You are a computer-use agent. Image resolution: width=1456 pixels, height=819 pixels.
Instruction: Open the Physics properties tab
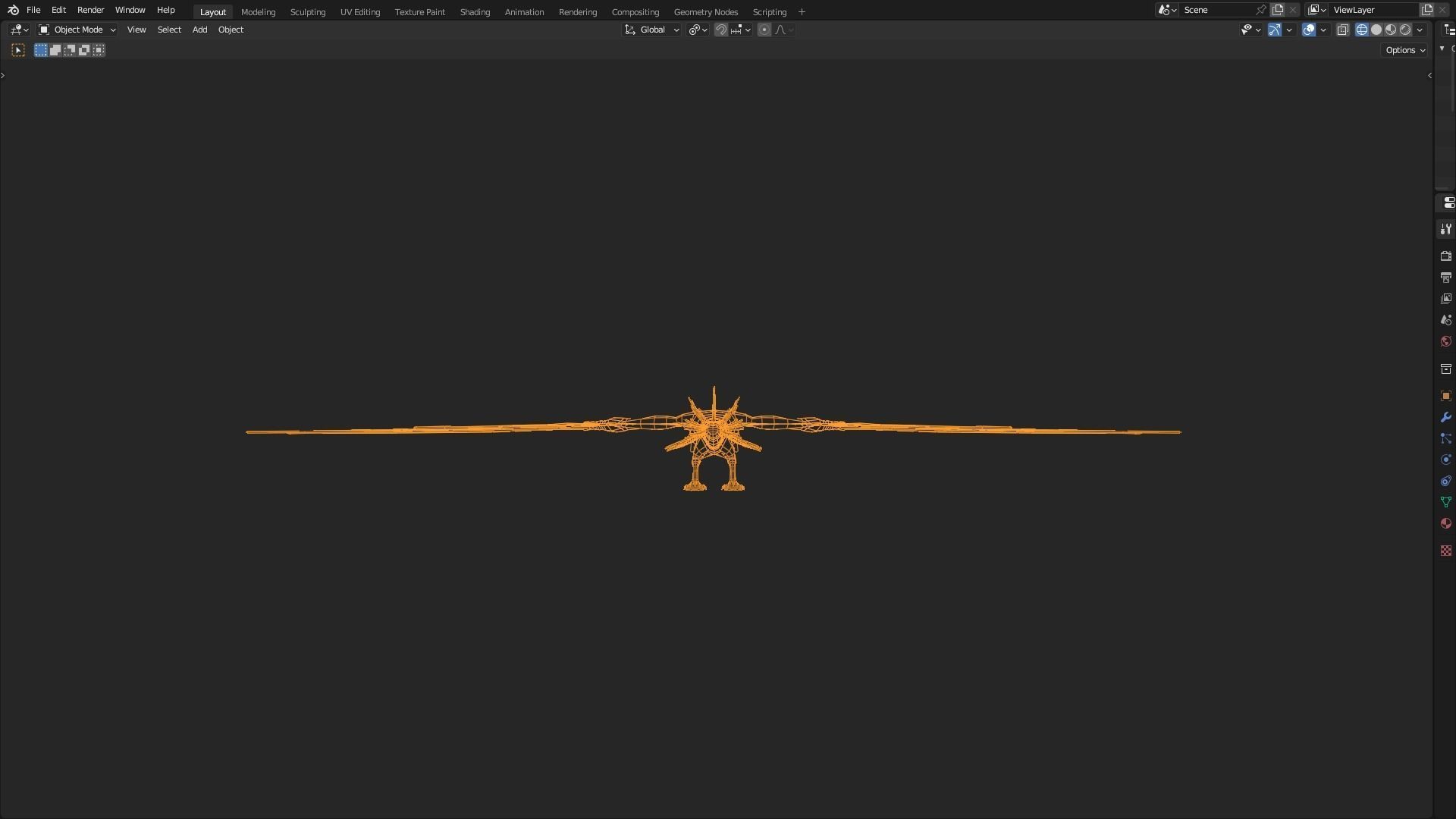(x=1445, y=460)
